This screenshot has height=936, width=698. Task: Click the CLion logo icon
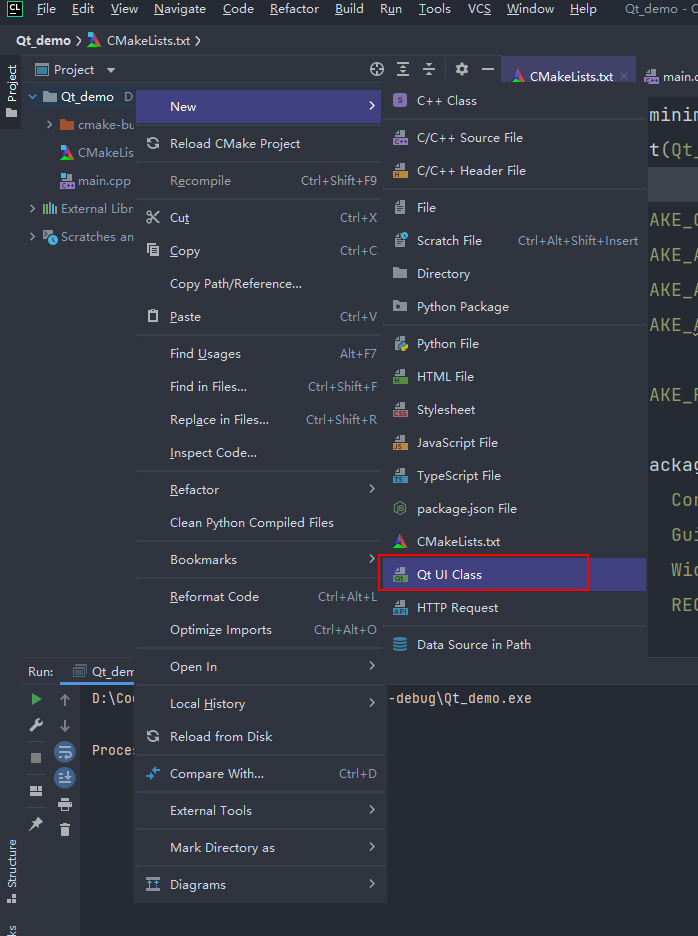(14, 9)
